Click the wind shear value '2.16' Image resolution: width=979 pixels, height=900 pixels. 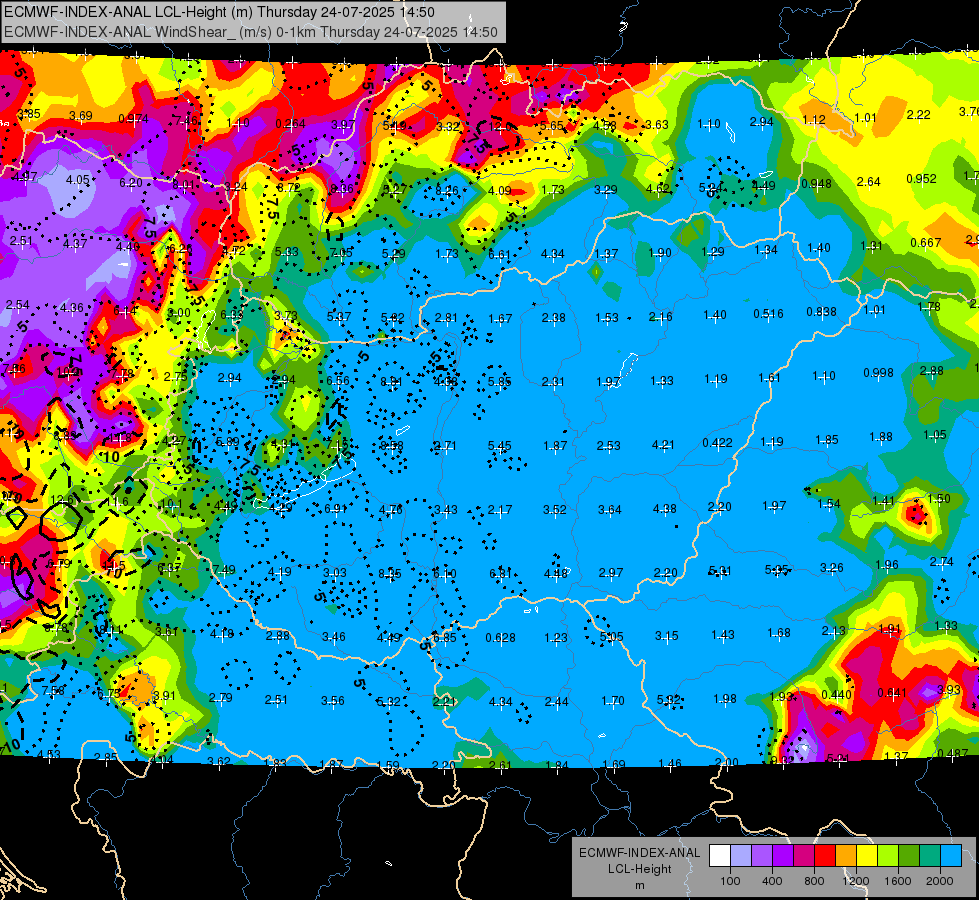[661, 317]
